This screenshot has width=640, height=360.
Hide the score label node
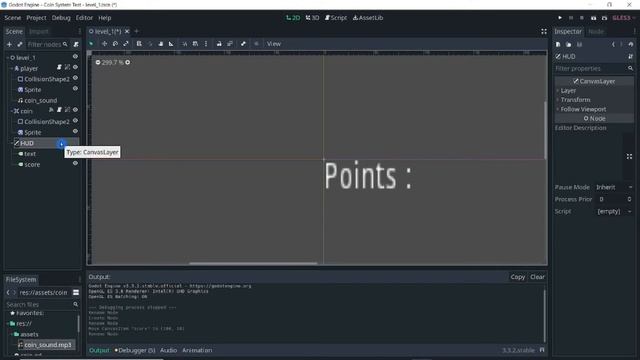point(75,163)
